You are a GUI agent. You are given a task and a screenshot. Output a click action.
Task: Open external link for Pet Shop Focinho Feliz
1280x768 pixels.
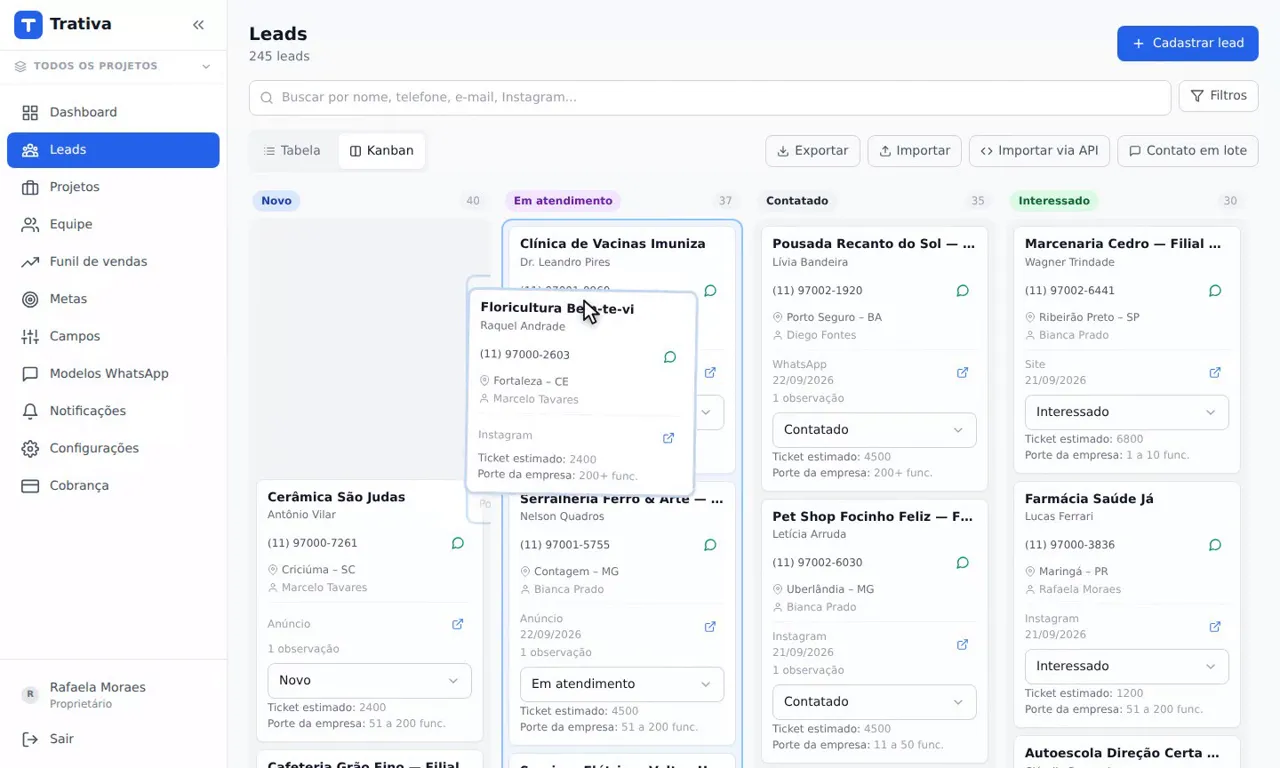point(963,645)
